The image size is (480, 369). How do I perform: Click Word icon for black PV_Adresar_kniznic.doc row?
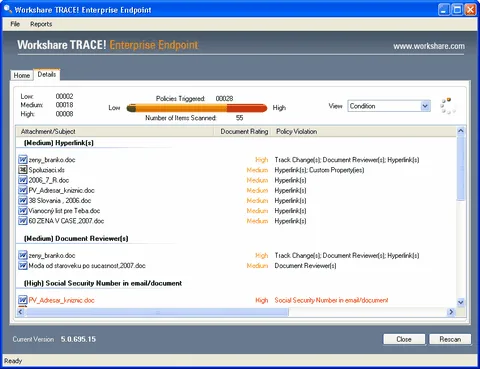pos(23,190)
